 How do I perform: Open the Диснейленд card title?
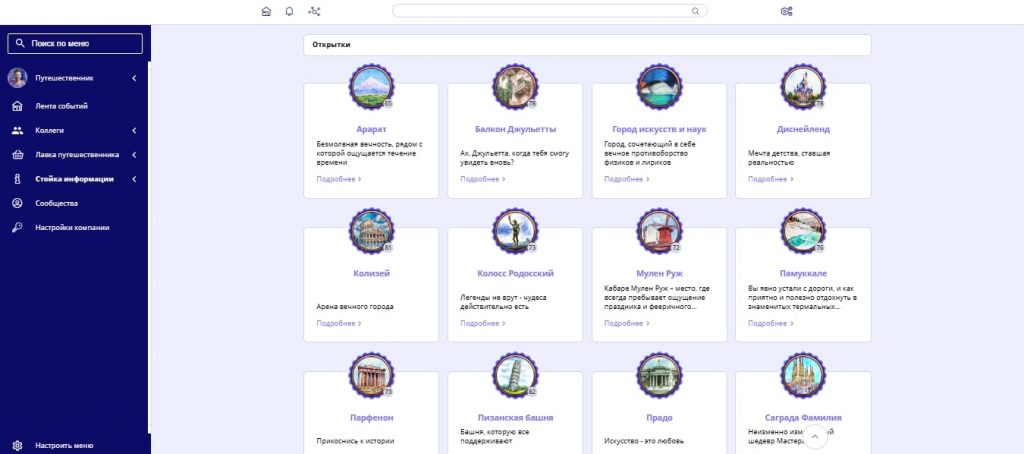coord(803,129)
